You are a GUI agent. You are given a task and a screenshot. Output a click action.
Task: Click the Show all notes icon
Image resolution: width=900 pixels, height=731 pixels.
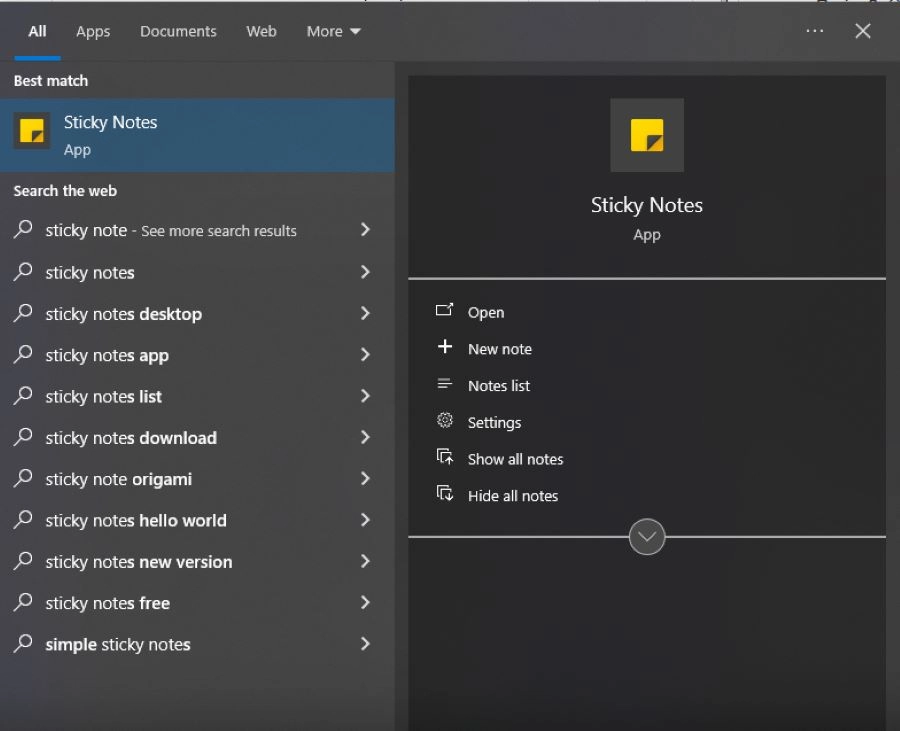tap(445, 458)
